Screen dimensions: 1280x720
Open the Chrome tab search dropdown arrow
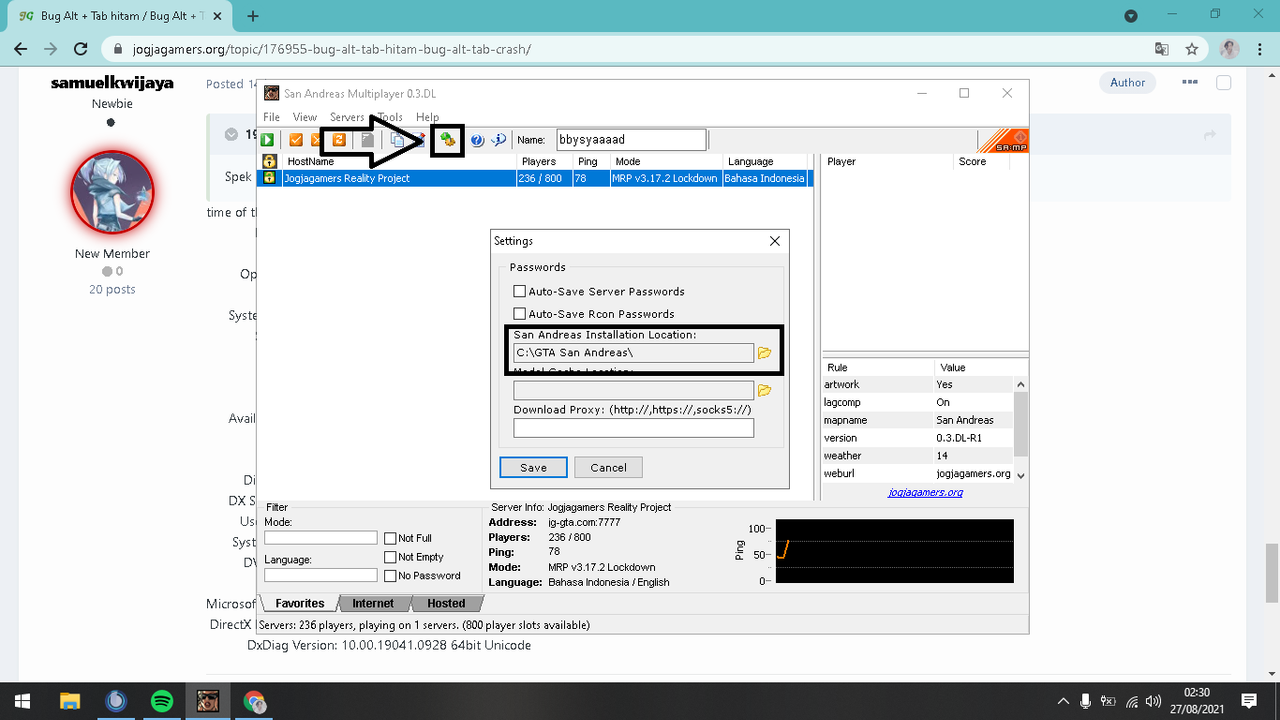coord(1131,16)
